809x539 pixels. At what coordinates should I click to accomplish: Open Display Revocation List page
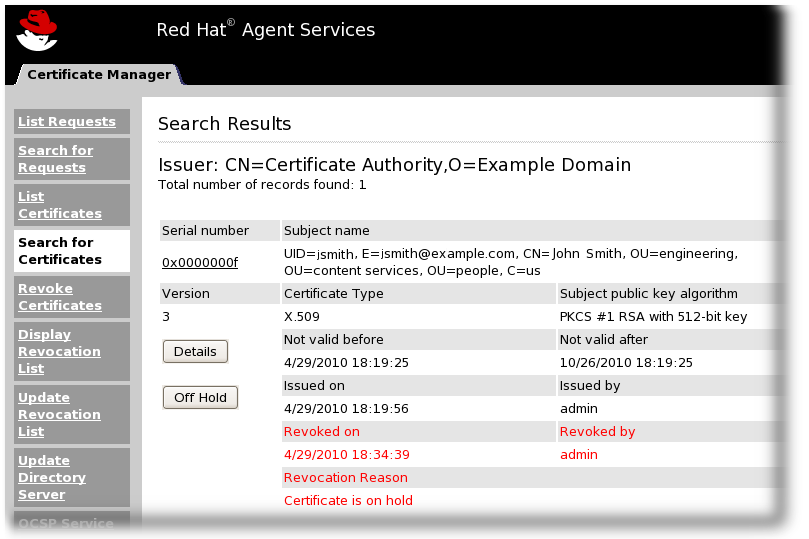tap(60, 351)
